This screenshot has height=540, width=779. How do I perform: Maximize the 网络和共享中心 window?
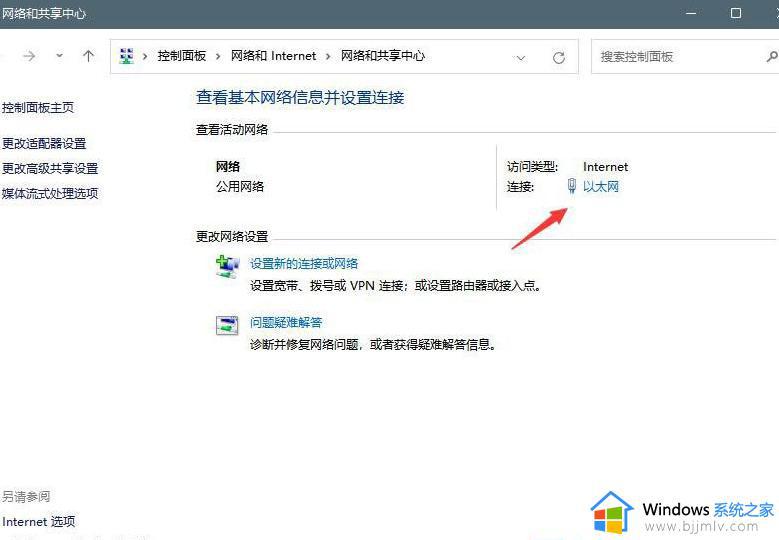[x=736, y=13]
